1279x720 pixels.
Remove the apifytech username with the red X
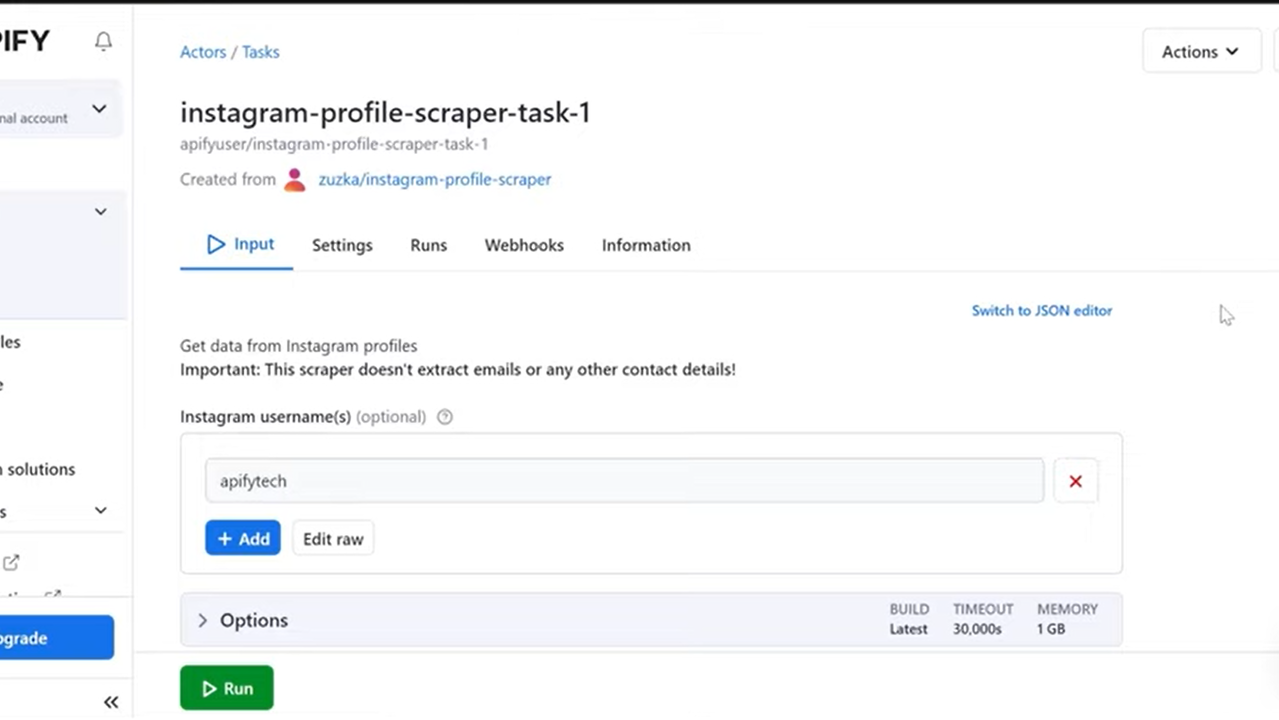(x=1075, y=481)
